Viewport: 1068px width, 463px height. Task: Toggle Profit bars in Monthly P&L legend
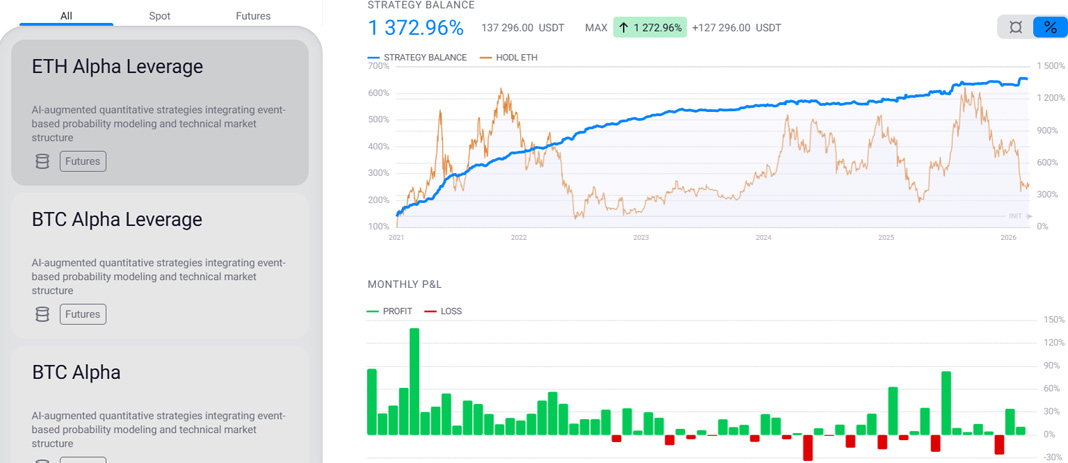pyautogui.click(x=390, y=311)
